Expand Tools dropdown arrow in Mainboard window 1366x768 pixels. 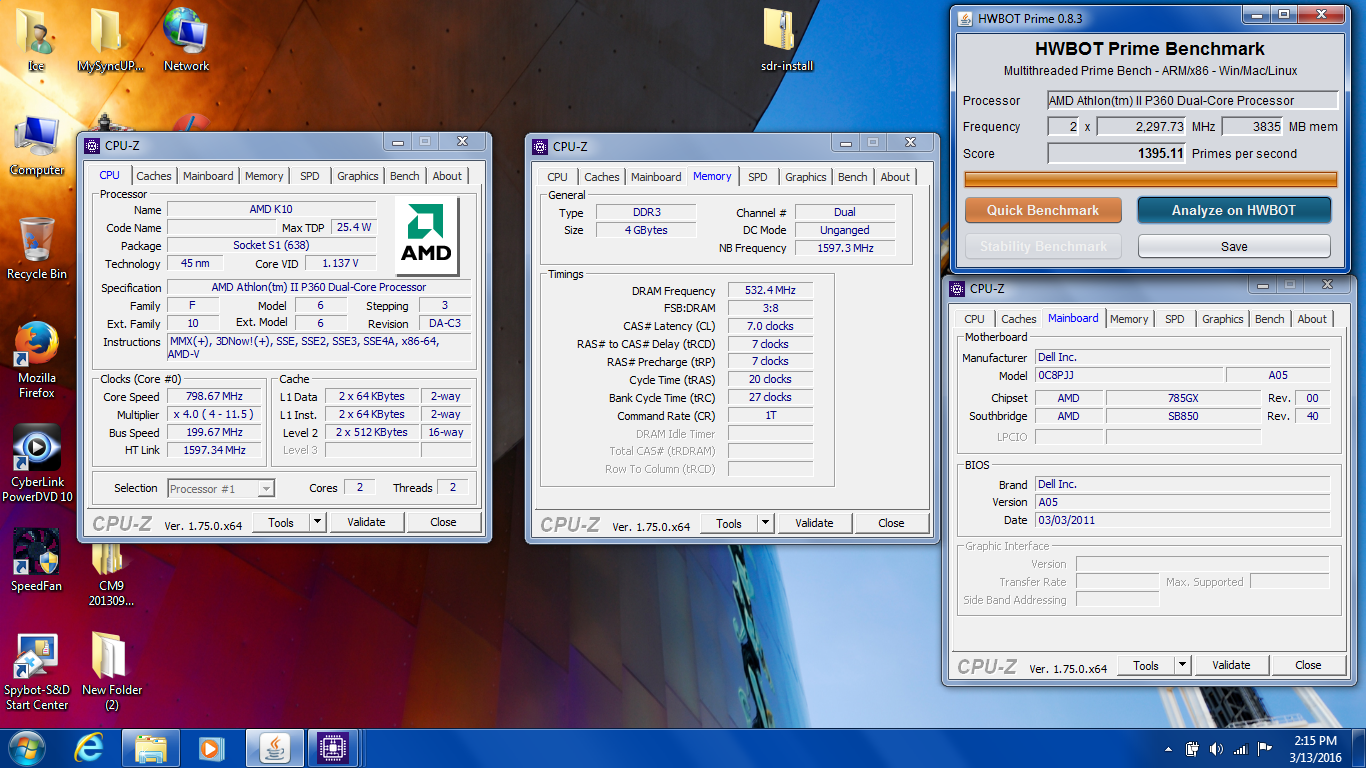(x=1182, y=665)
